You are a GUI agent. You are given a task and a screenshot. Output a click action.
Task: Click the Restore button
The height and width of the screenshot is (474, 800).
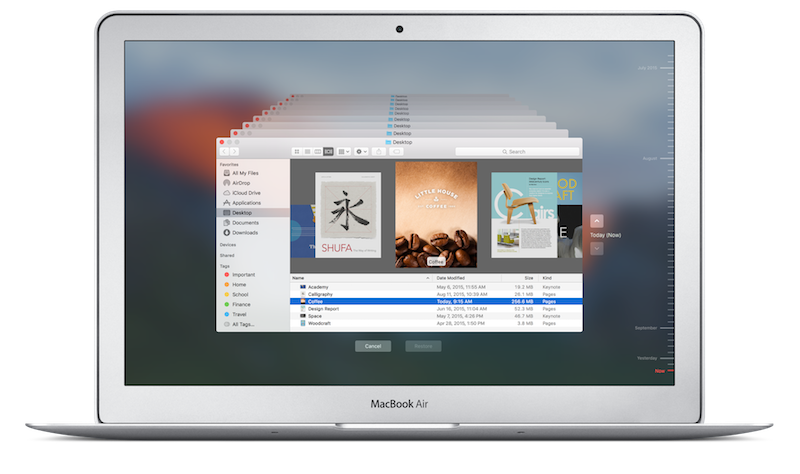423,346
